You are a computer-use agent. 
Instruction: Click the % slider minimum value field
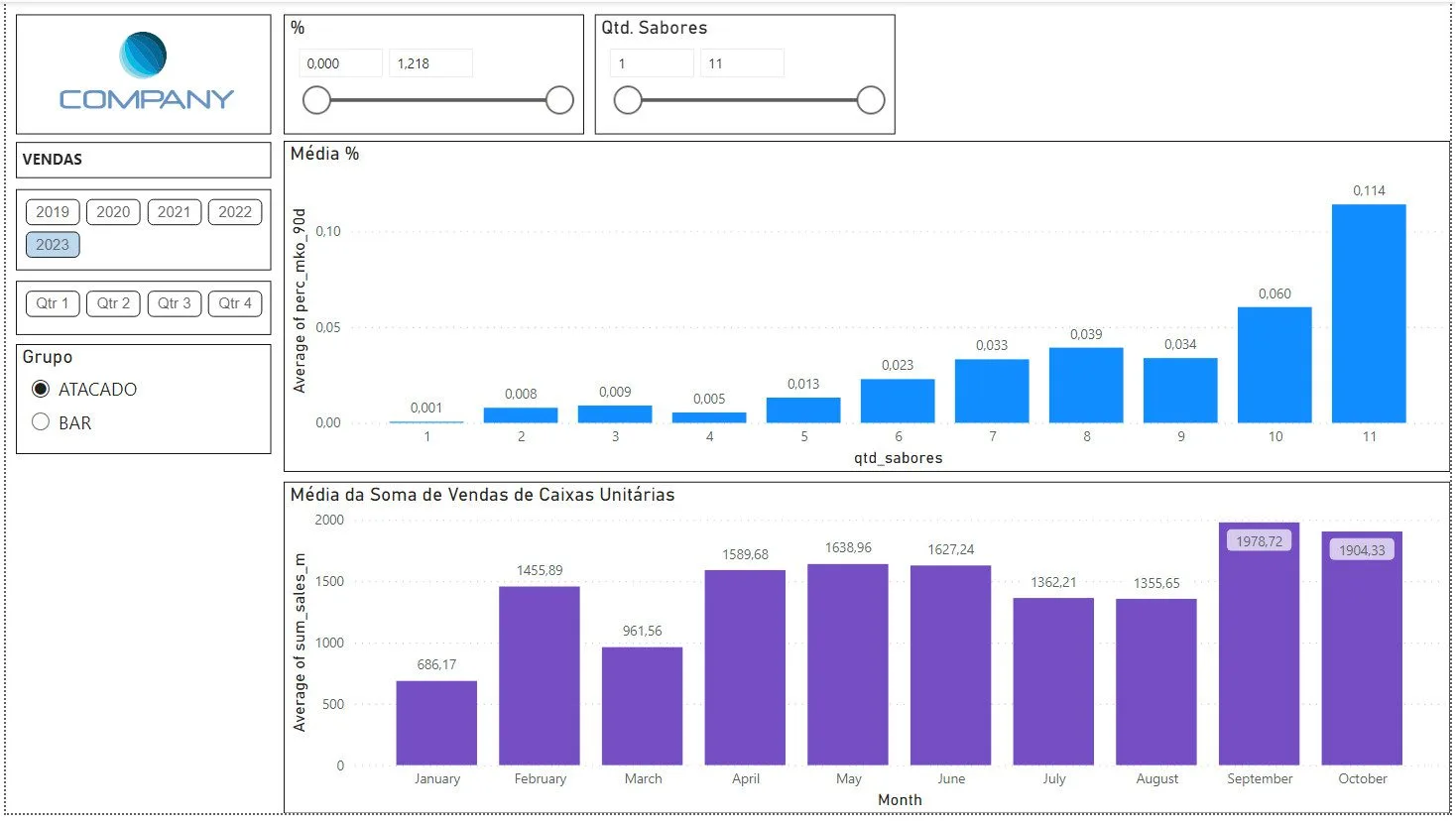pos(340,63)
